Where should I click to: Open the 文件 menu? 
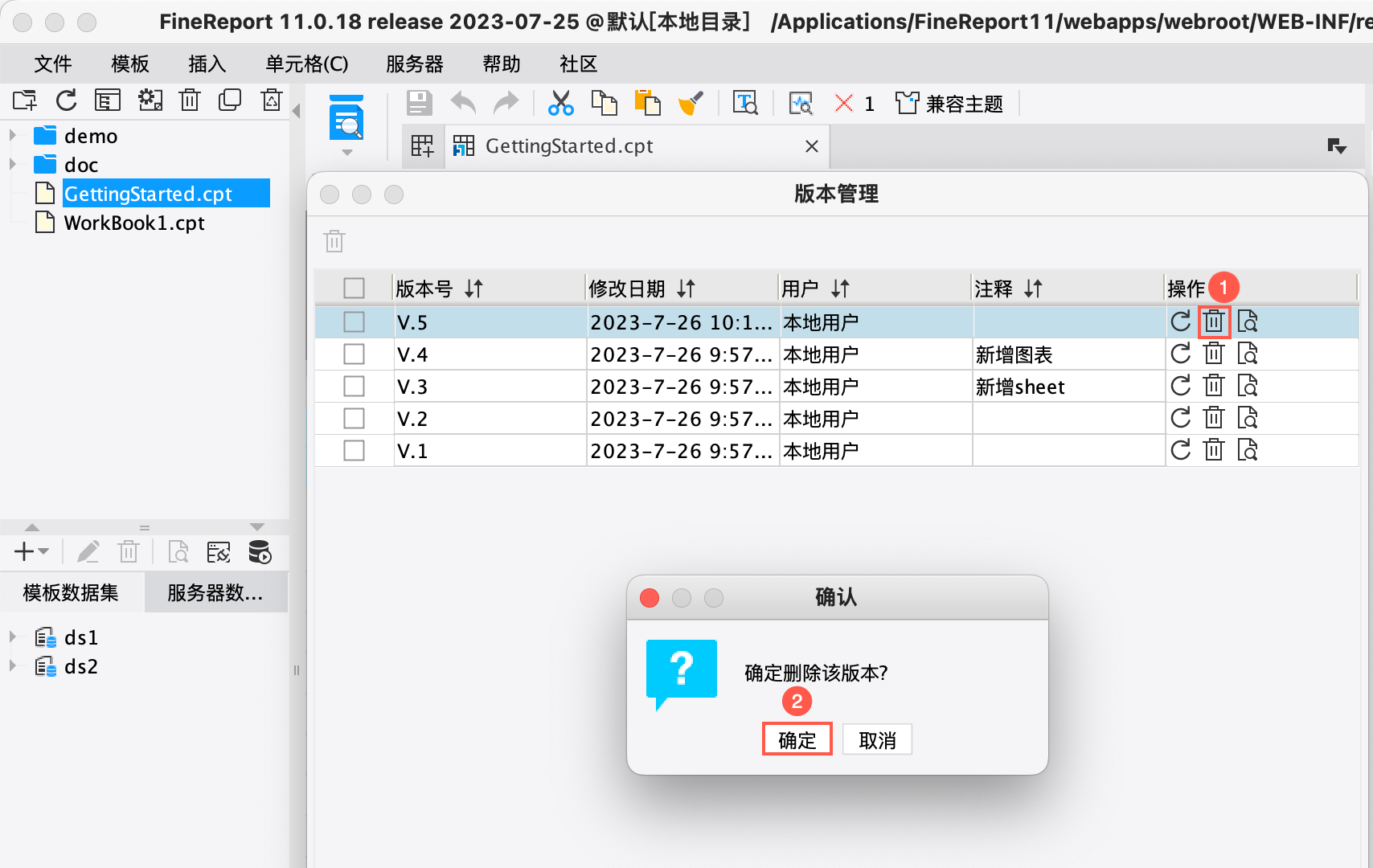[53, 63]
